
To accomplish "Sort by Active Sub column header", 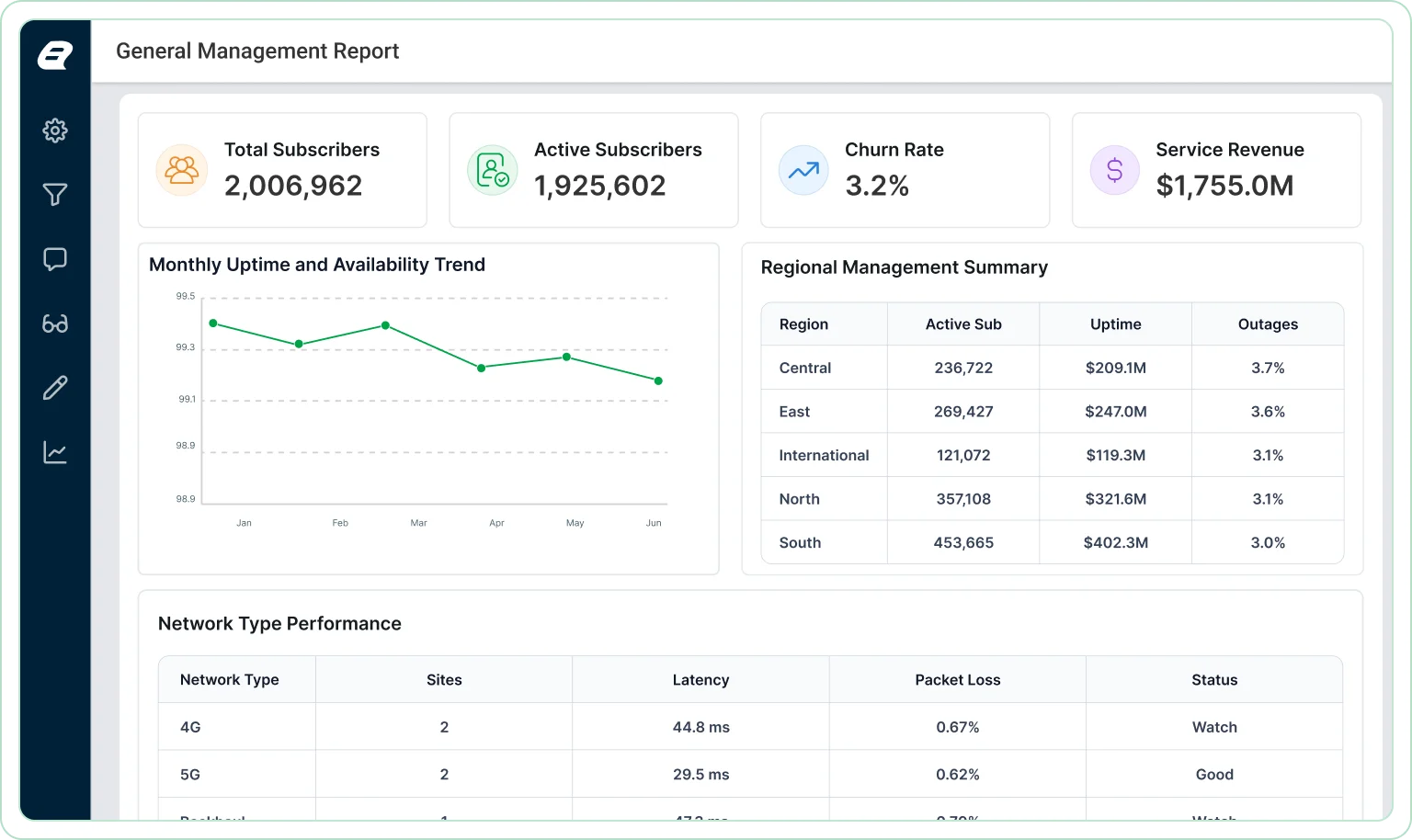I will 963,324.
